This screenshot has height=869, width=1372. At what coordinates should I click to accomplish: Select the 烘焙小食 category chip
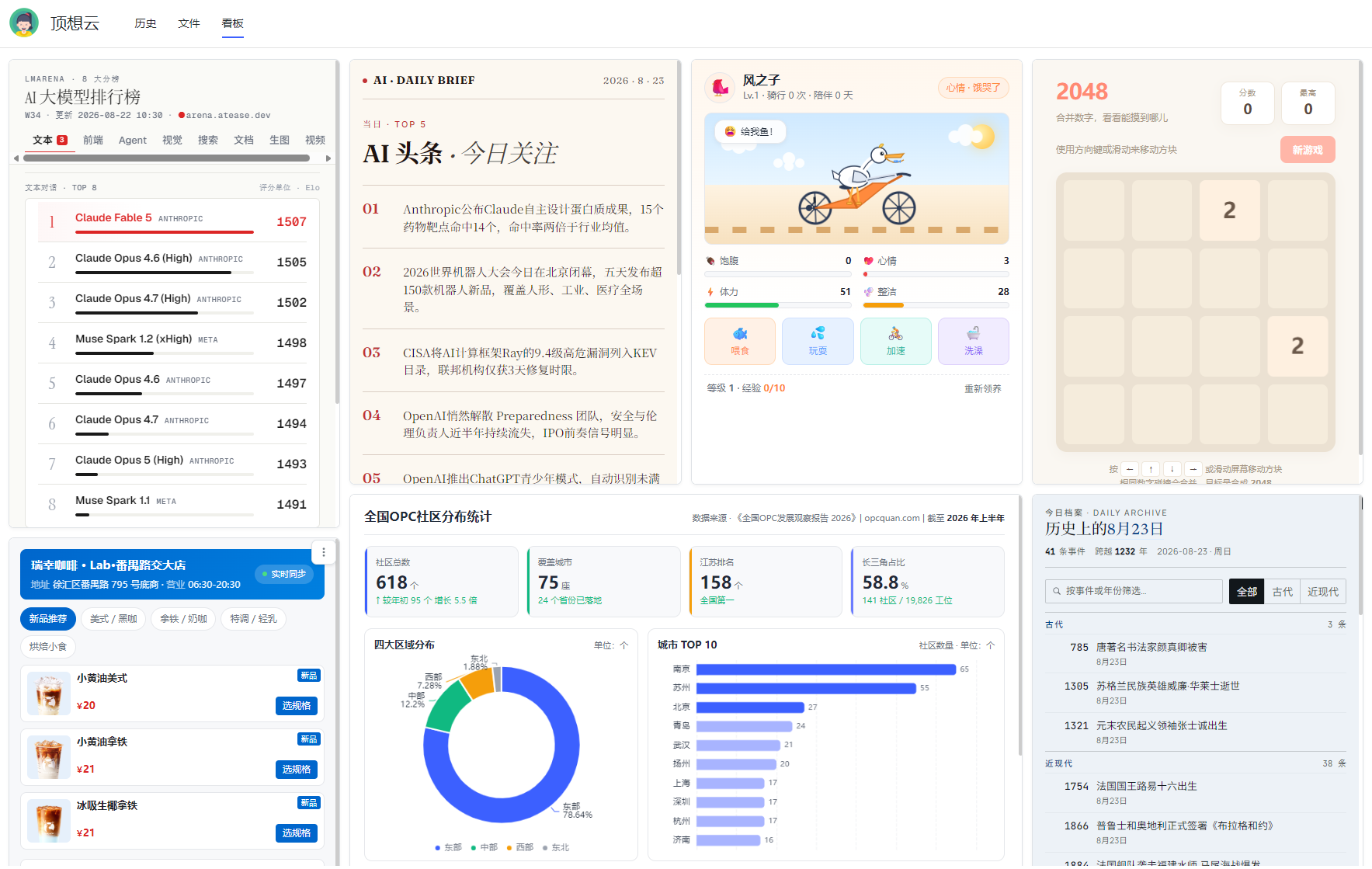point(48,647)
